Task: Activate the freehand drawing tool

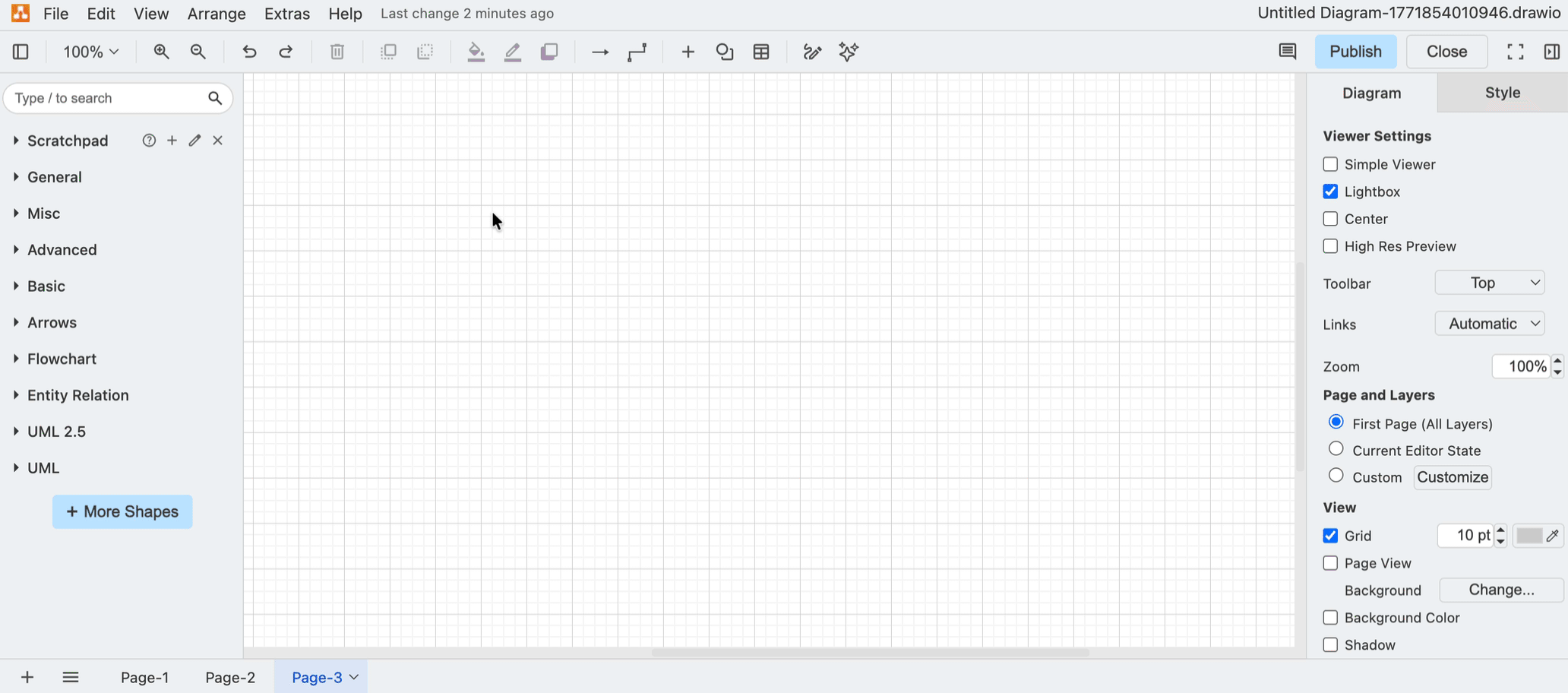Action: click(812, 52)
